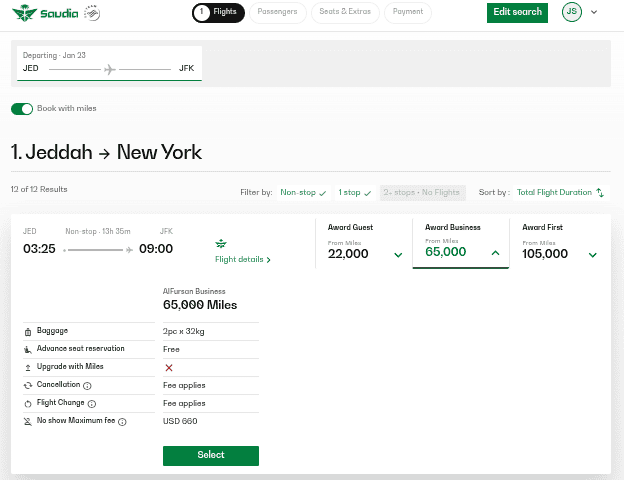Select the AlFursan Business fare

point(211,455)
